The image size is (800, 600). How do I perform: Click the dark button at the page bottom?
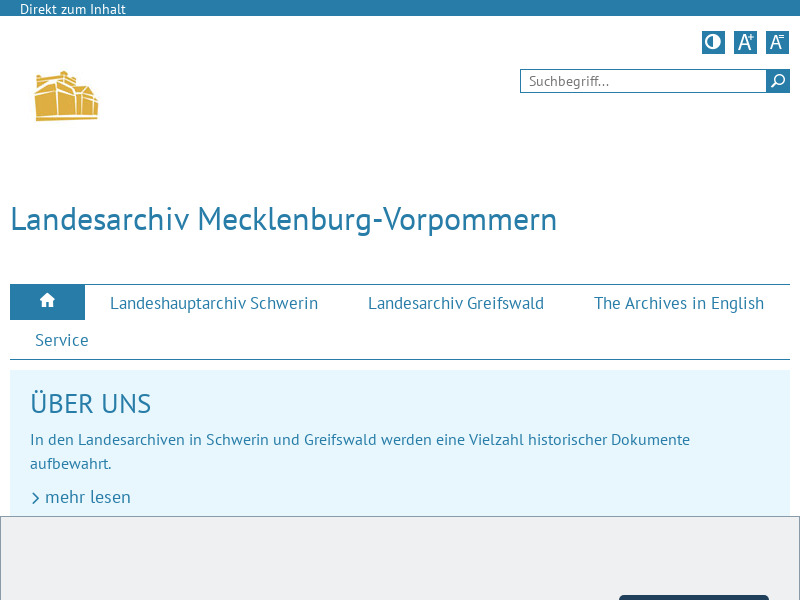(x=693, y=597)
